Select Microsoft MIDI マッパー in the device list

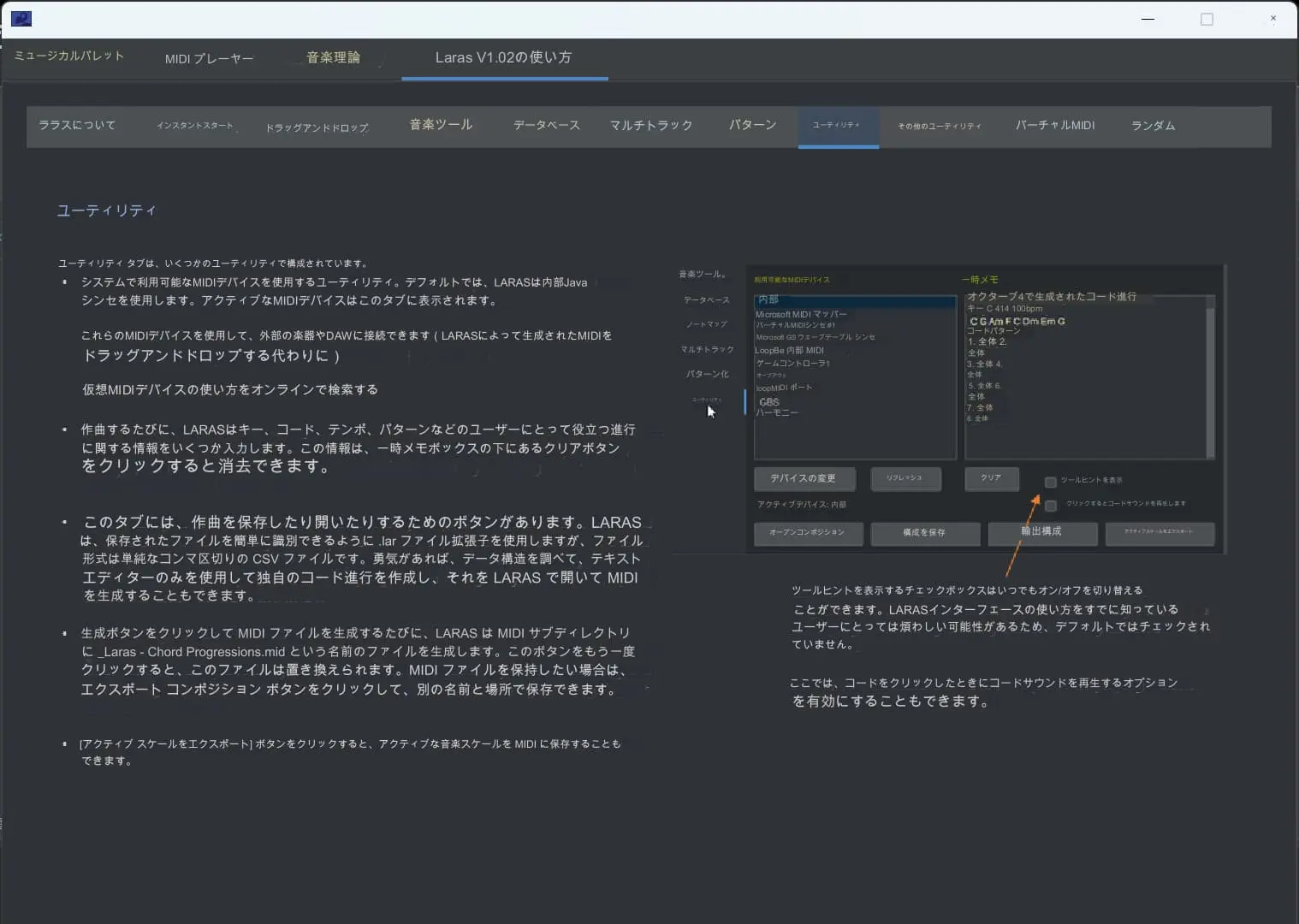pos(801,314)
